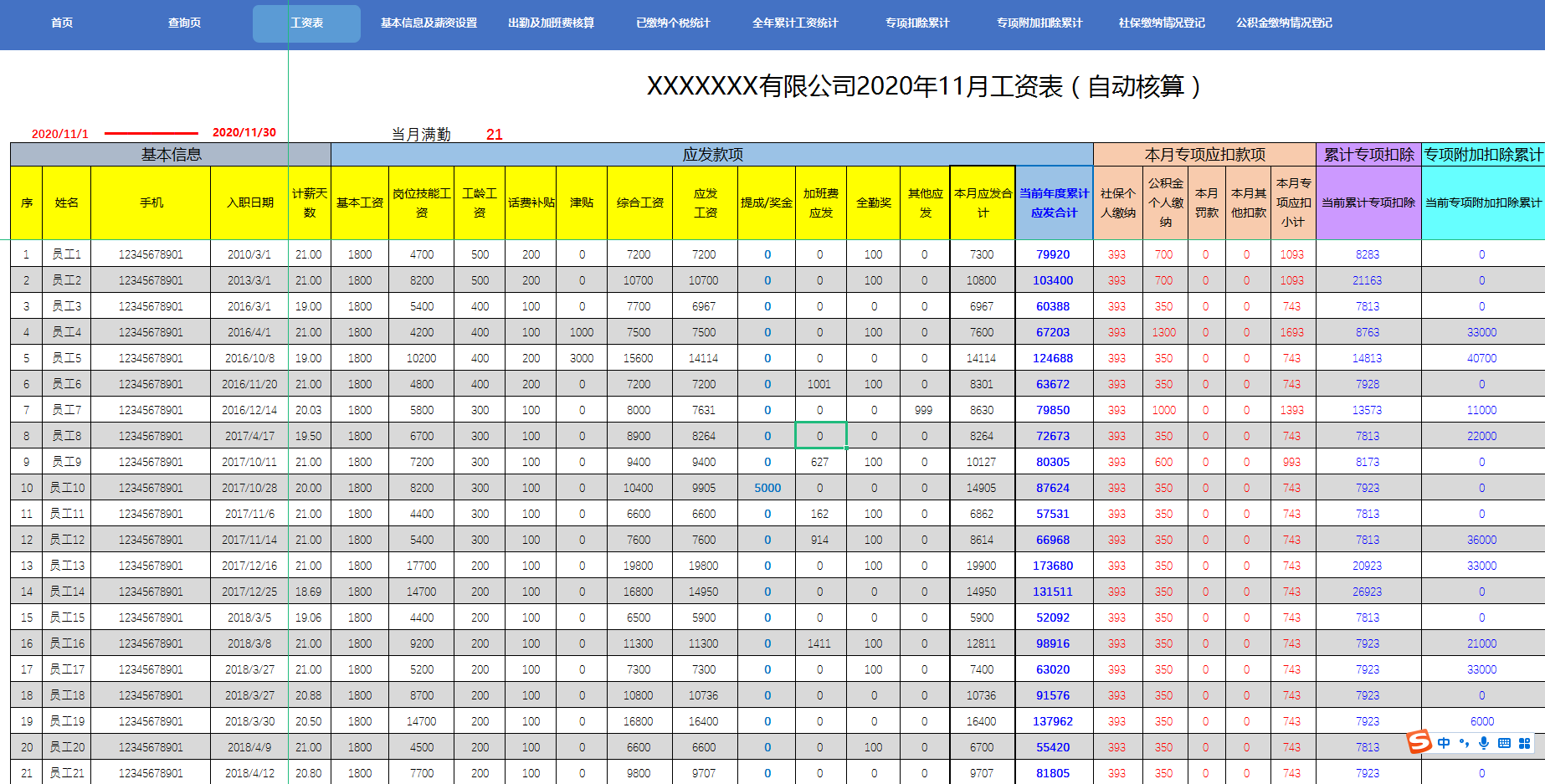
Task: Click the 当月满勤 label
Action: coord(421,134)
